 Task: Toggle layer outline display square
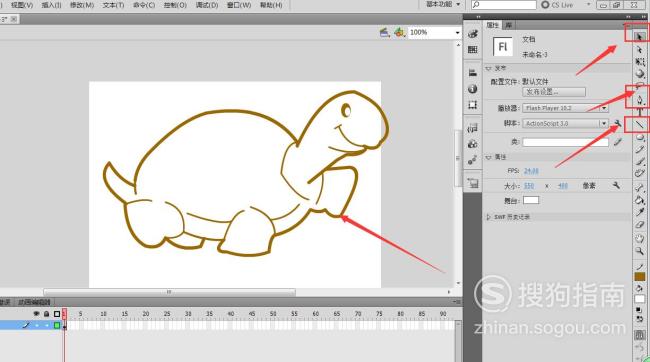[x=57, y=314]
